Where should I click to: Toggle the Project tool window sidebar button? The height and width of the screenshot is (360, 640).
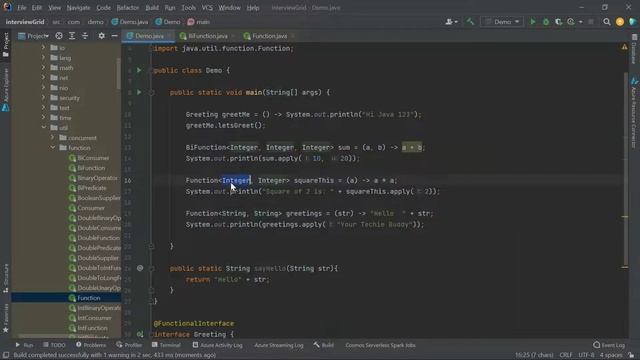[x=5, y=44]
